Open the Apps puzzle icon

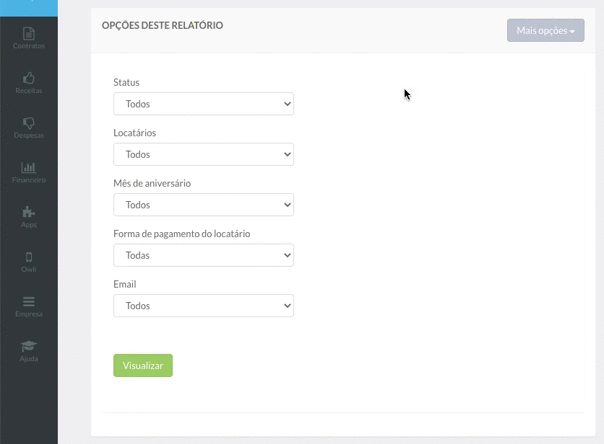click(x=29, y=212)
